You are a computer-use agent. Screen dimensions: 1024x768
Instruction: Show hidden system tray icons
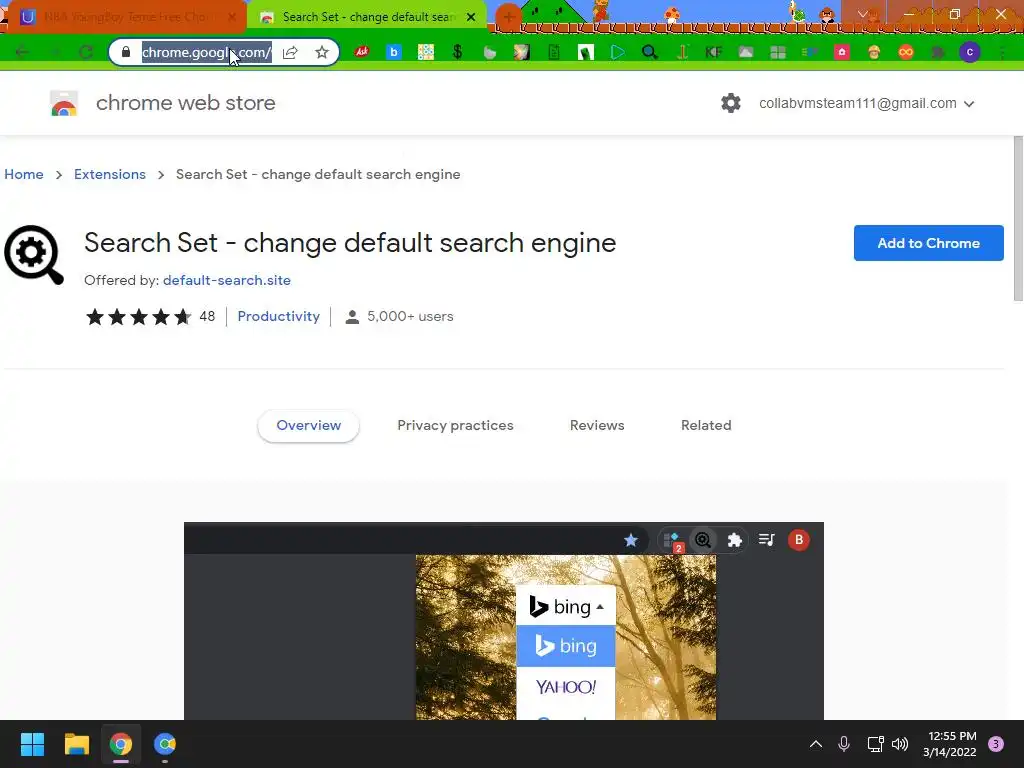(816, 744)
